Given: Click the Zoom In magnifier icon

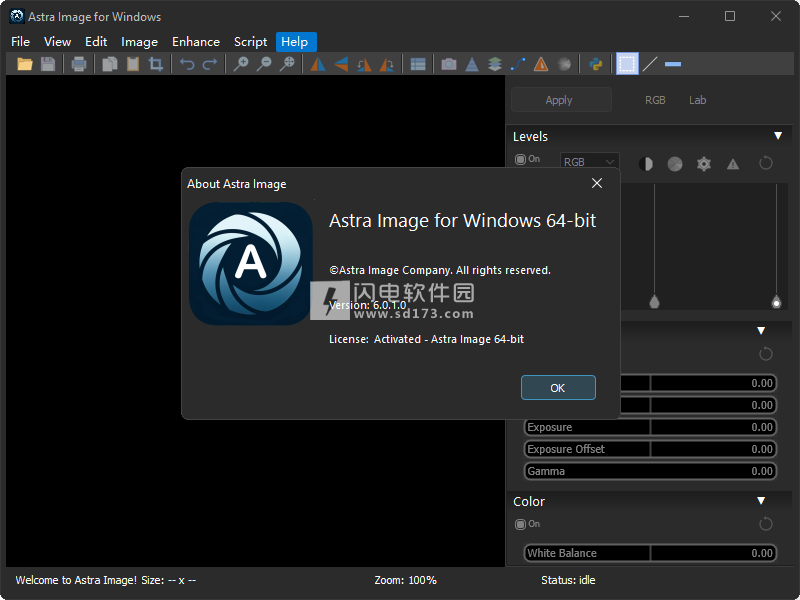Looking at the screenshot, I should click(x=241, y=64).
